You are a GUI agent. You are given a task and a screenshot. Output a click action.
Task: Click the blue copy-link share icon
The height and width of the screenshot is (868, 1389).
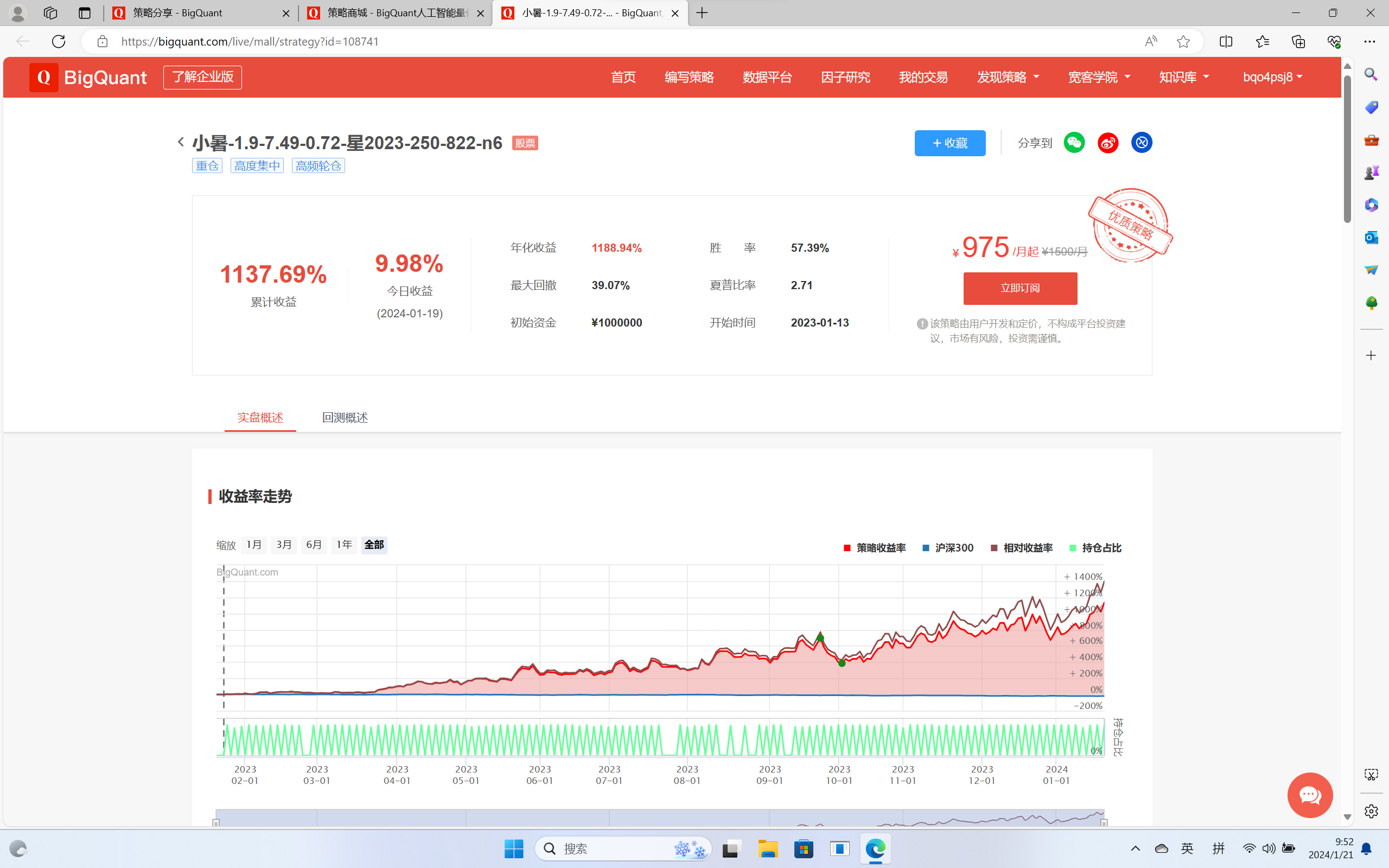point(1141,142)
